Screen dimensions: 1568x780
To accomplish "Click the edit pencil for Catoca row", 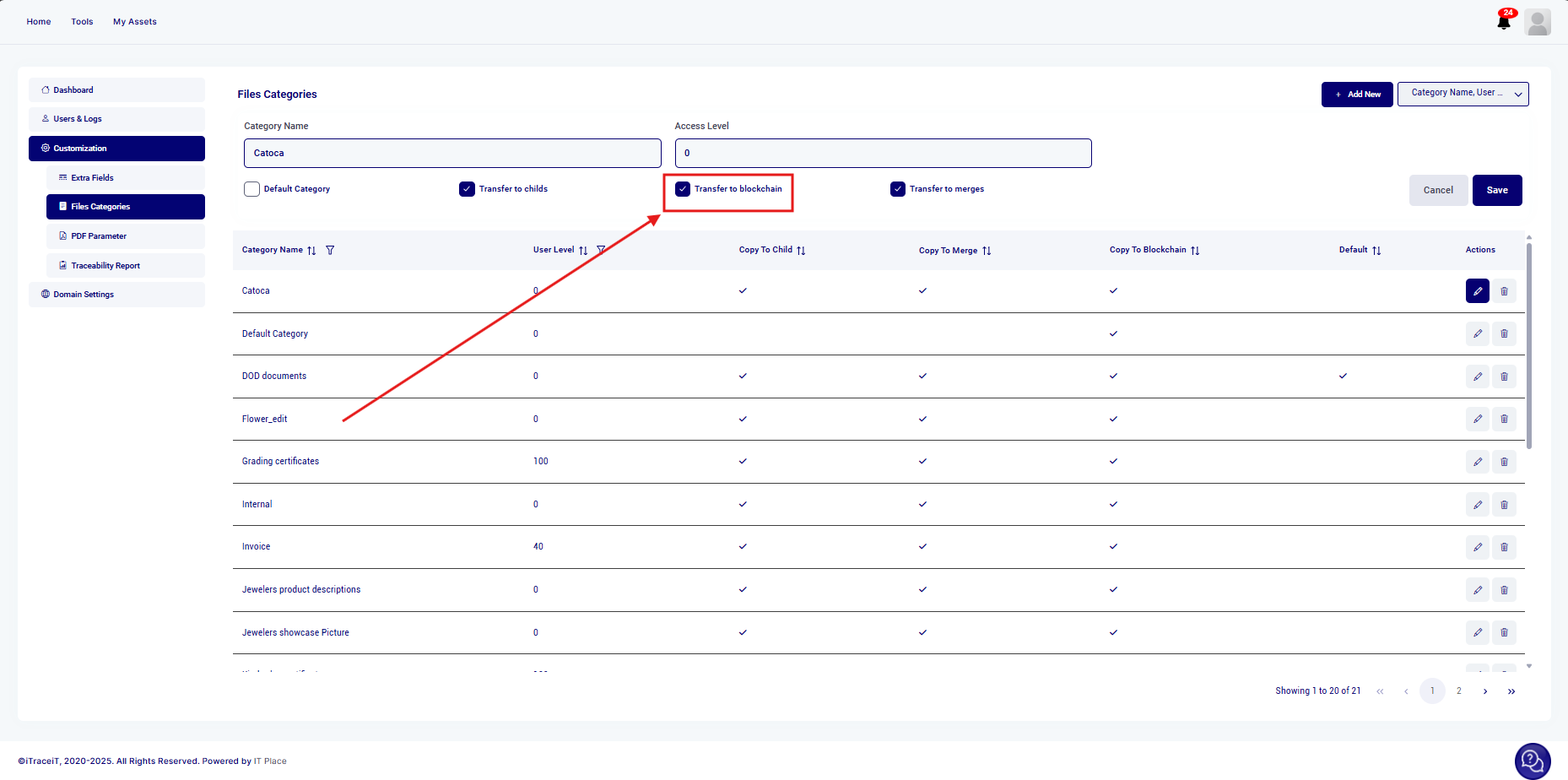I will (1477, 291).
